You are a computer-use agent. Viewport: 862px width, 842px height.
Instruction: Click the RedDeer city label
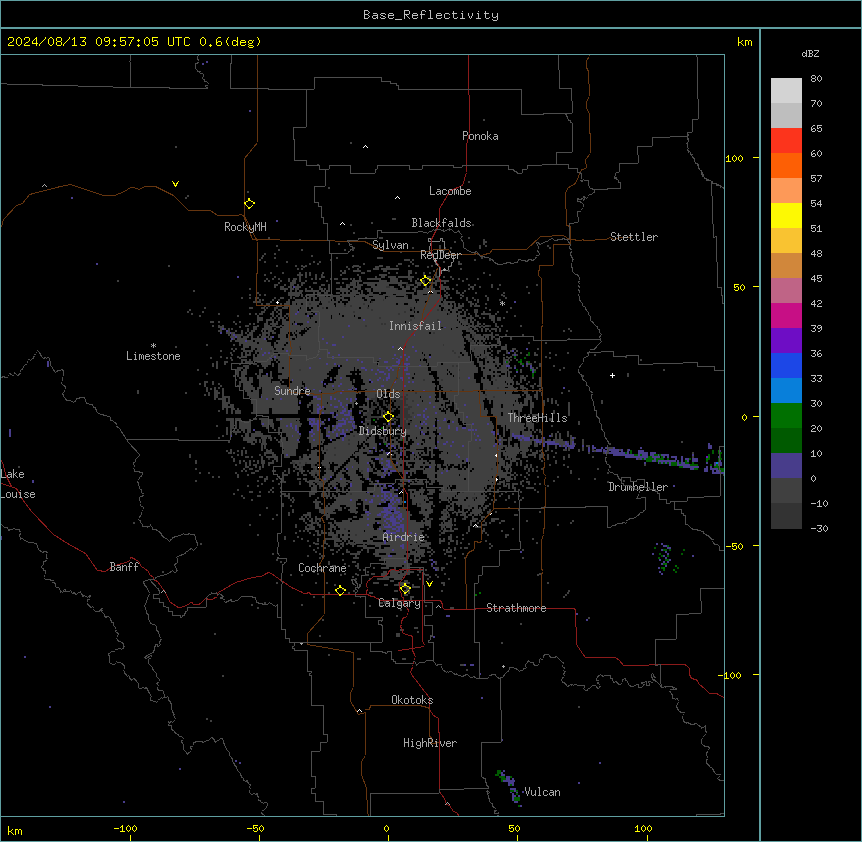440,255
